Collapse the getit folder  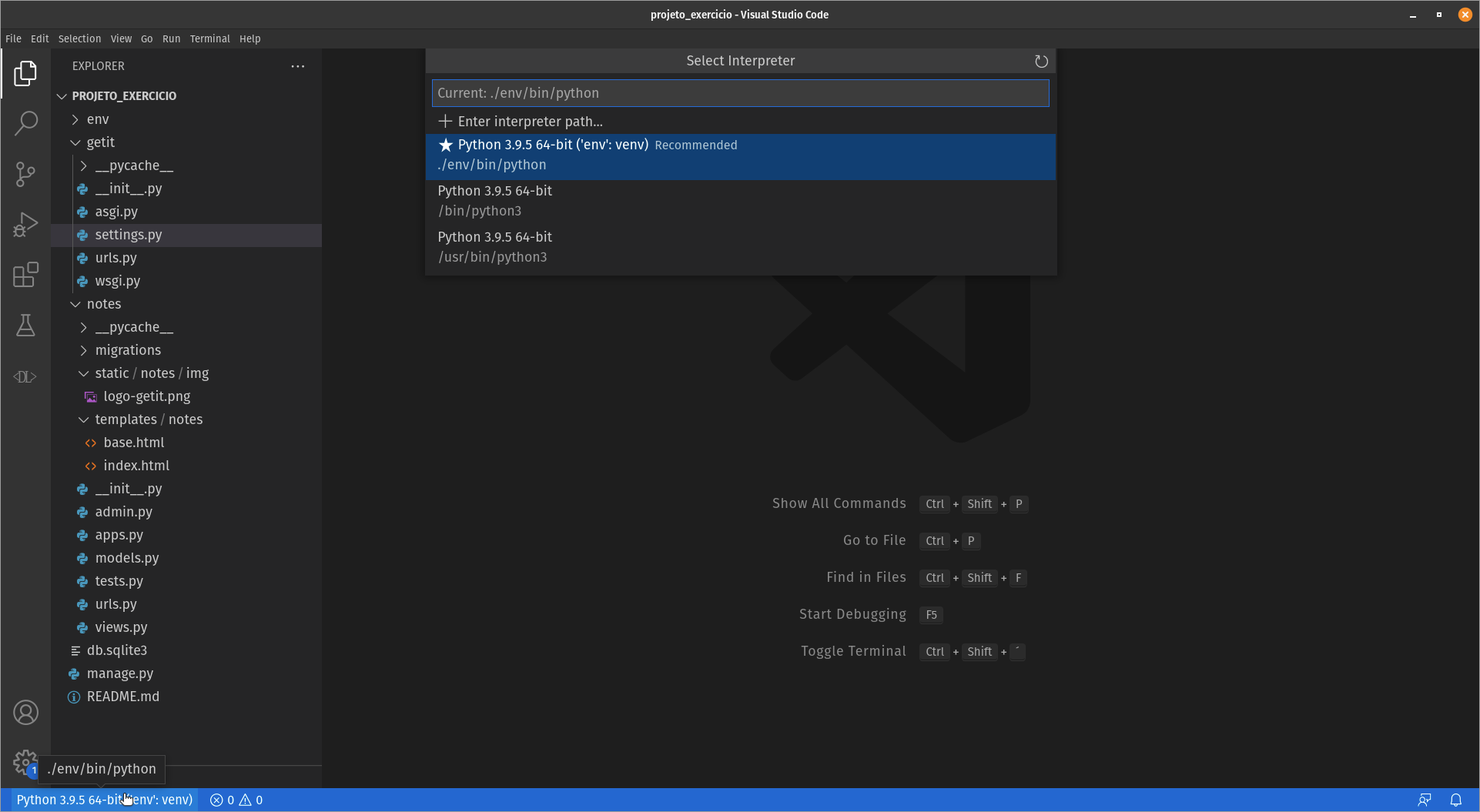click(x=75, y=142)
